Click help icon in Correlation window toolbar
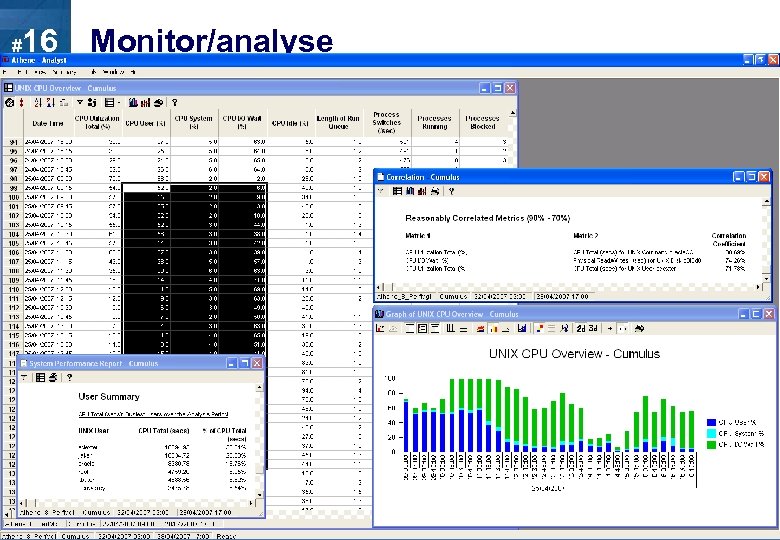 click(x=451, y=191)
